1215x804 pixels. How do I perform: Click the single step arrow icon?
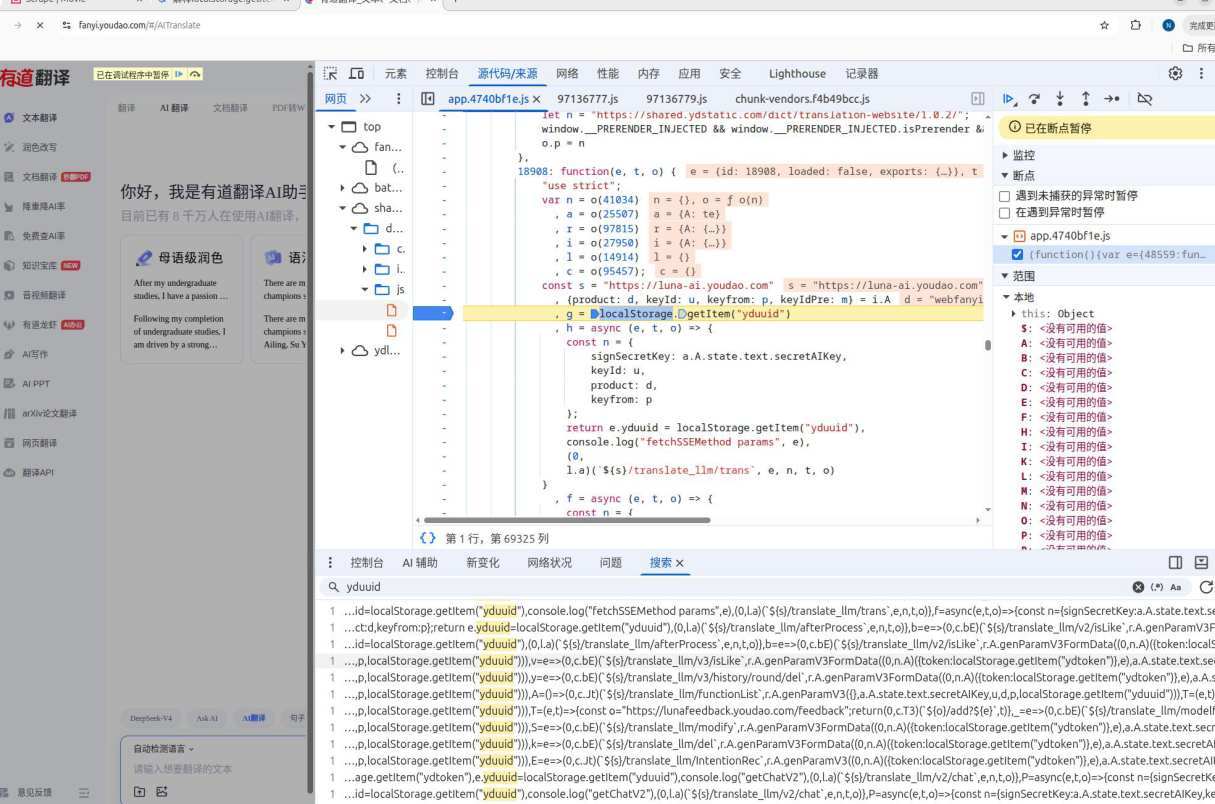1111,99
